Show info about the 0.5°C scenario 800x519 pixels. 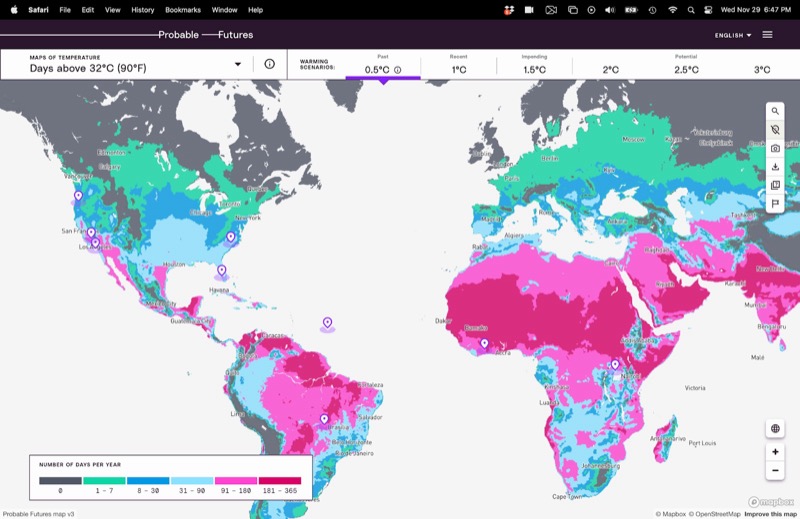pyautogui.click(x=397, y=70)
